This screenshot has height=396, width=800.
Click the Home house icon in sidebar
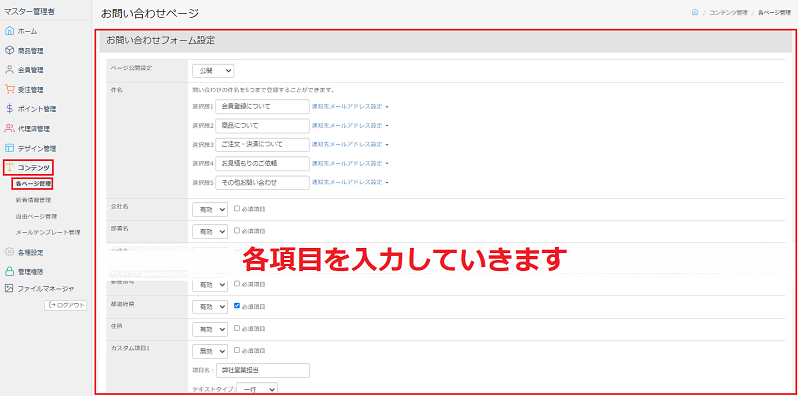pos(9,31)
